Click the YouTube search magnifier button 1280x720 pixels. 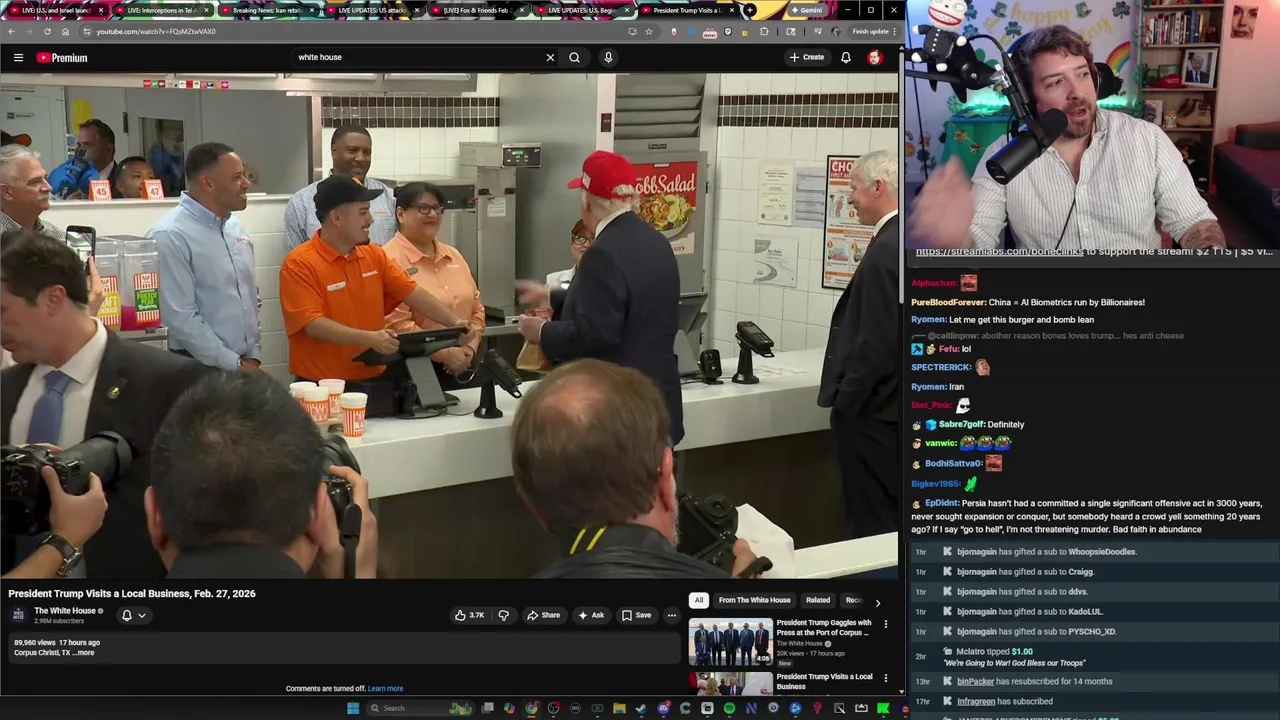click(x=574, y=57)
